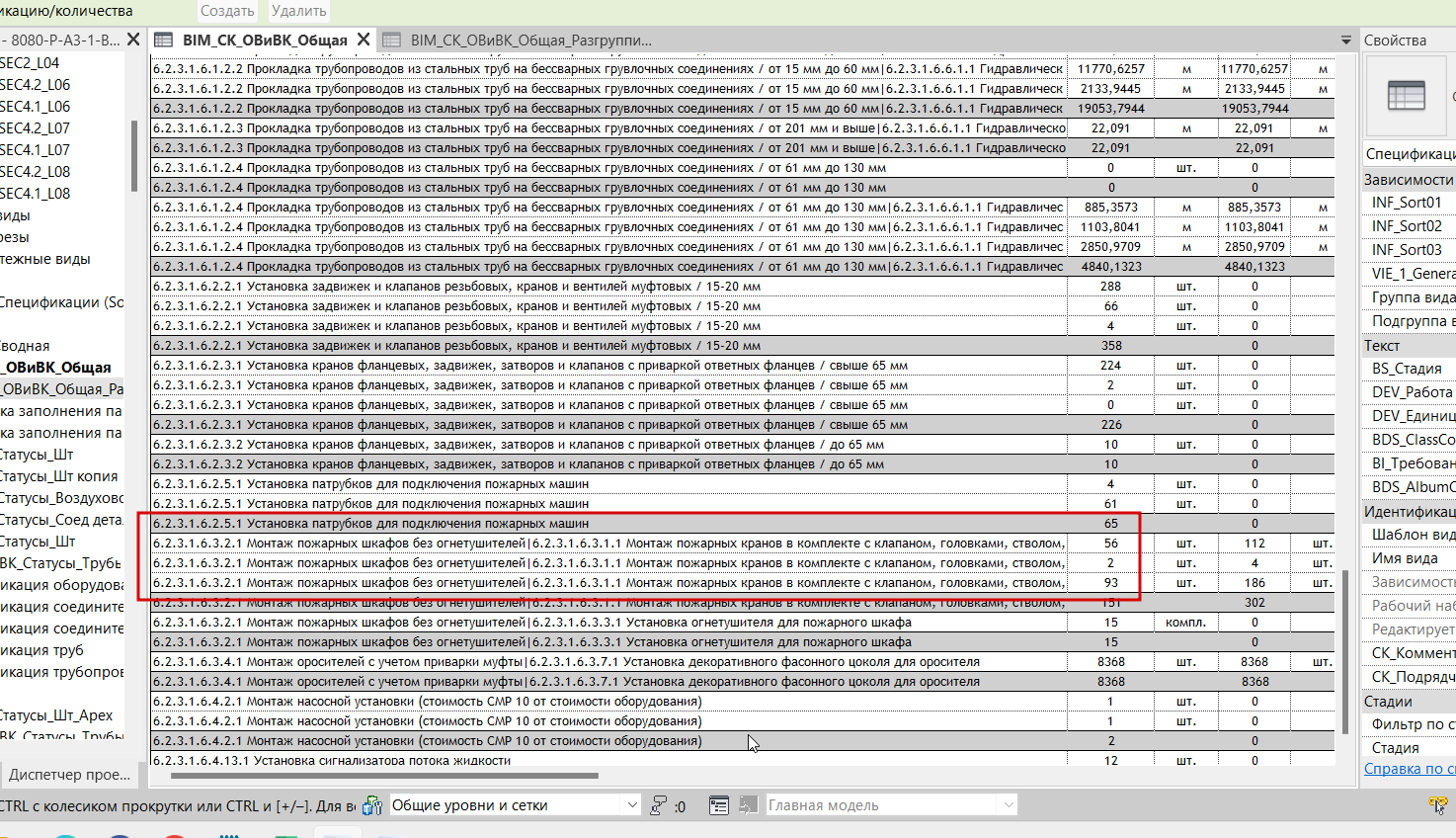
Task: Select SEC4.2_L08 in project browser
Action: point(36,171)
